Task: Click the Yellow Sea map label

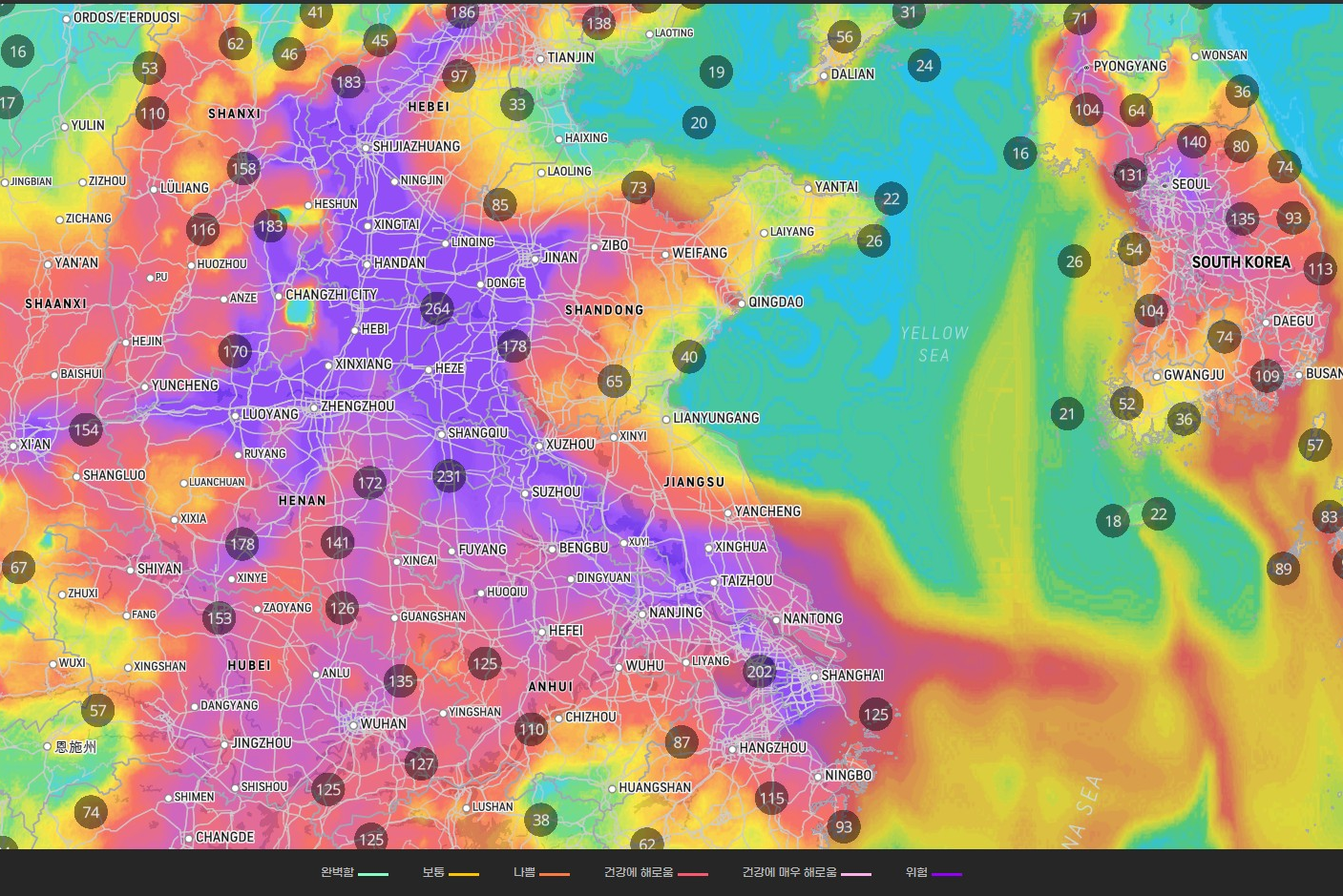Action: [934, 344]
